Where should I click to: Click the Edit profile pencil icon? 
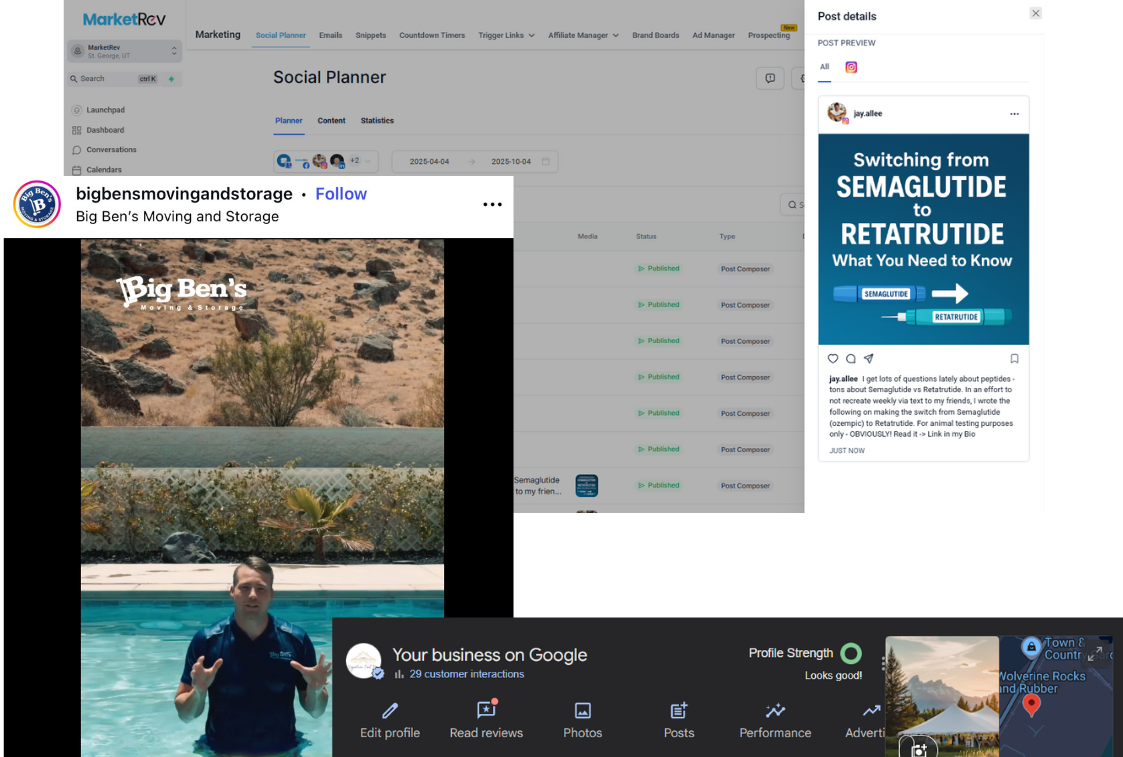point(389,711)
